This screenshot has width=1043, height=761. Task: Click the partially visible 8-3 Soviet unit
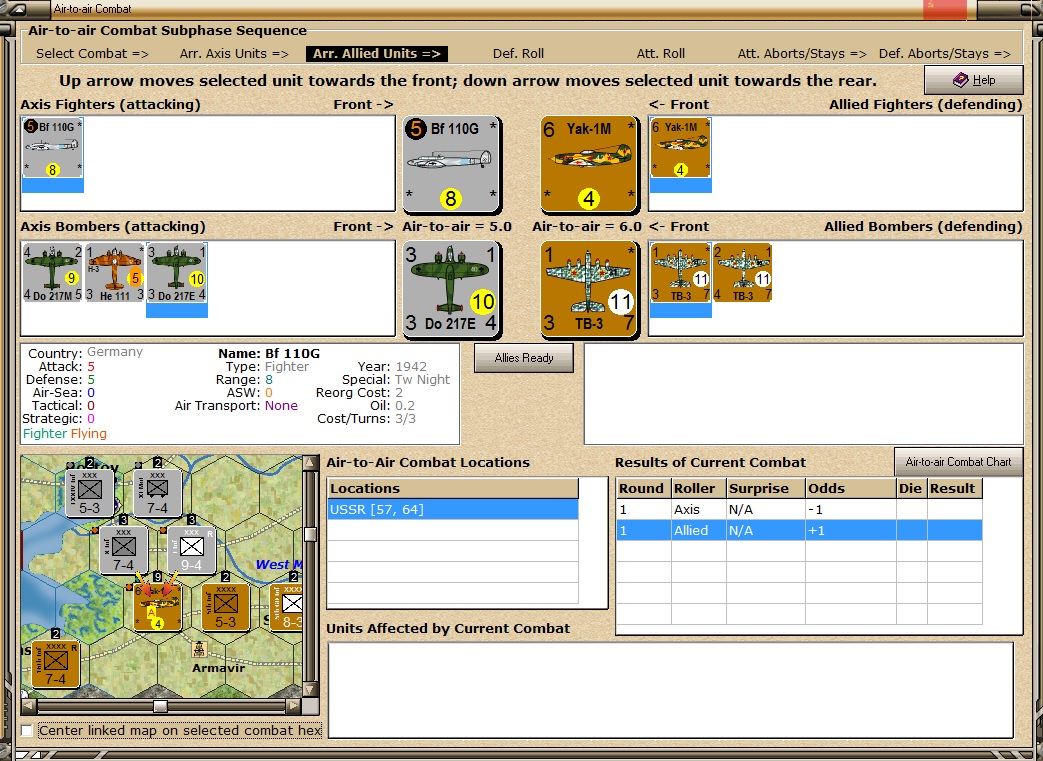coord(287,607)
